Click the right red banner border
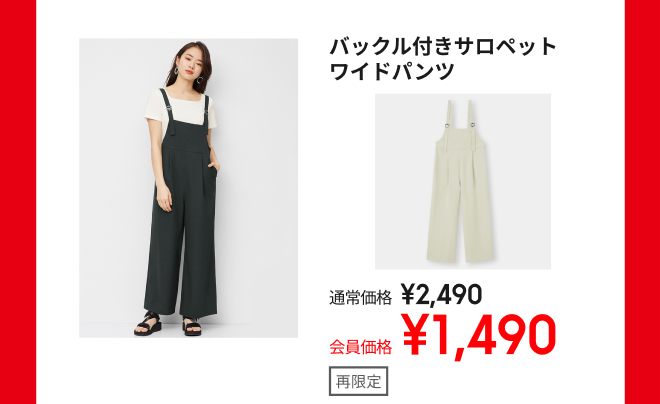Viewport: 660px width, 404px height. (x=642, y=202)
